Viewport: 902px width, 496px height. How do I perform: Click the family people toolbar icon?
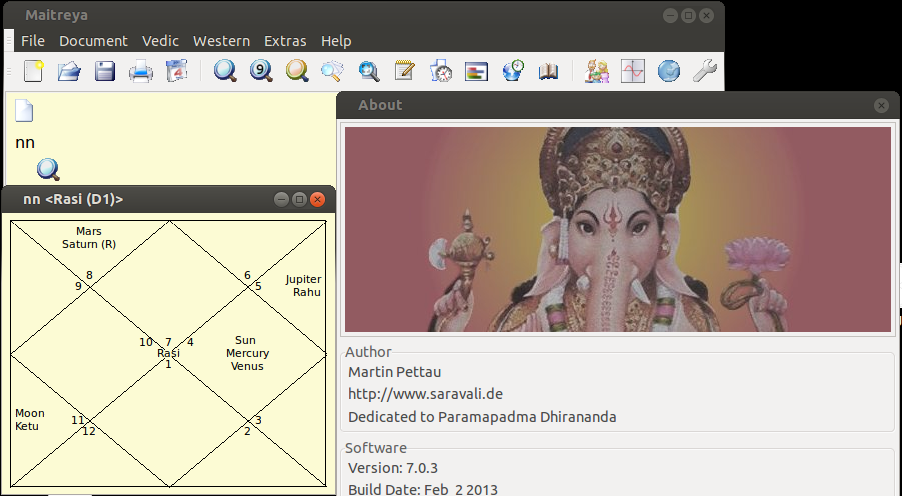pos(597,71)
